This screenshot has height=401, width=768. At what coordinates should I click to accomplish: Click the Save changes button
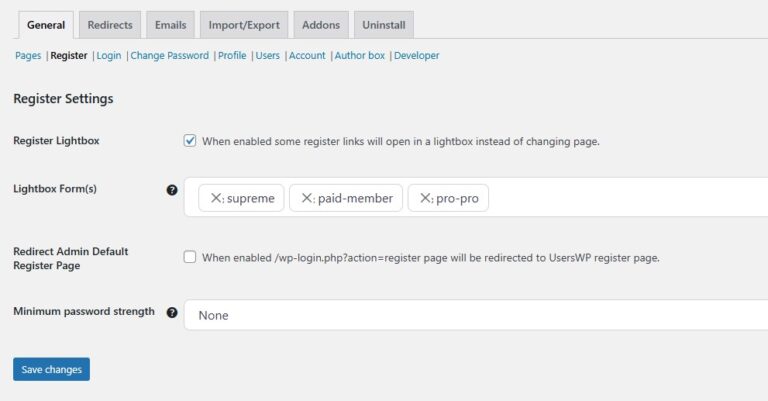pos(51,369)
